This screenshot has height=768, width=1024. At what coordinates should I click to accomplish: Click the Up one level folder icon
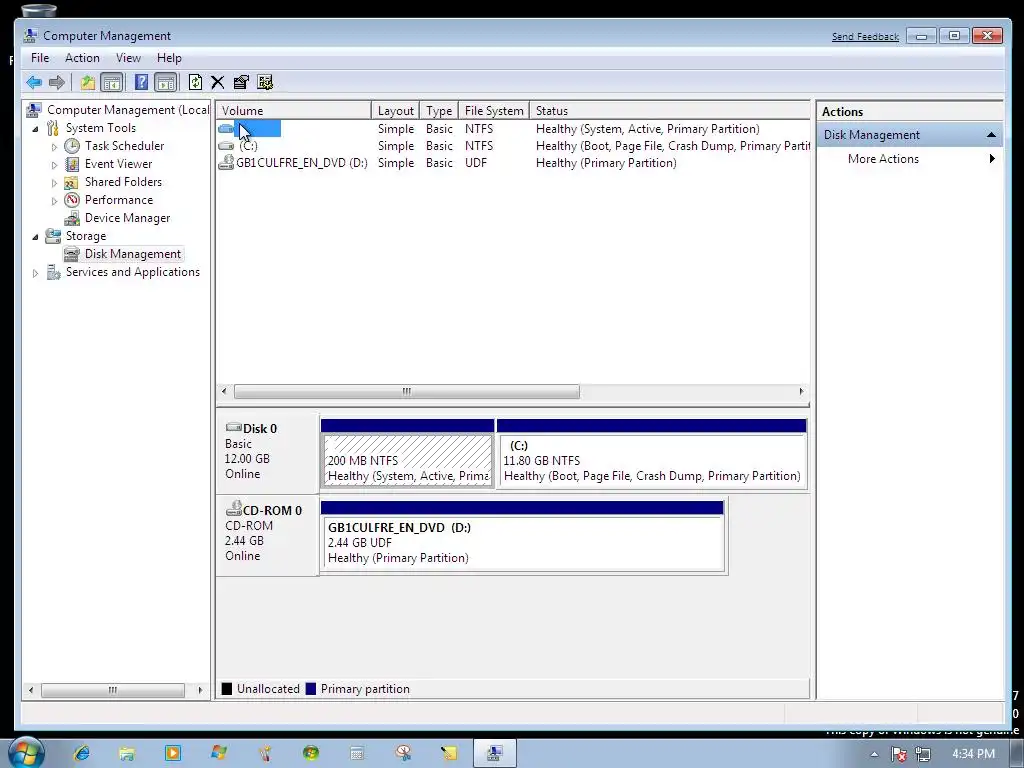tap(88, 82)
